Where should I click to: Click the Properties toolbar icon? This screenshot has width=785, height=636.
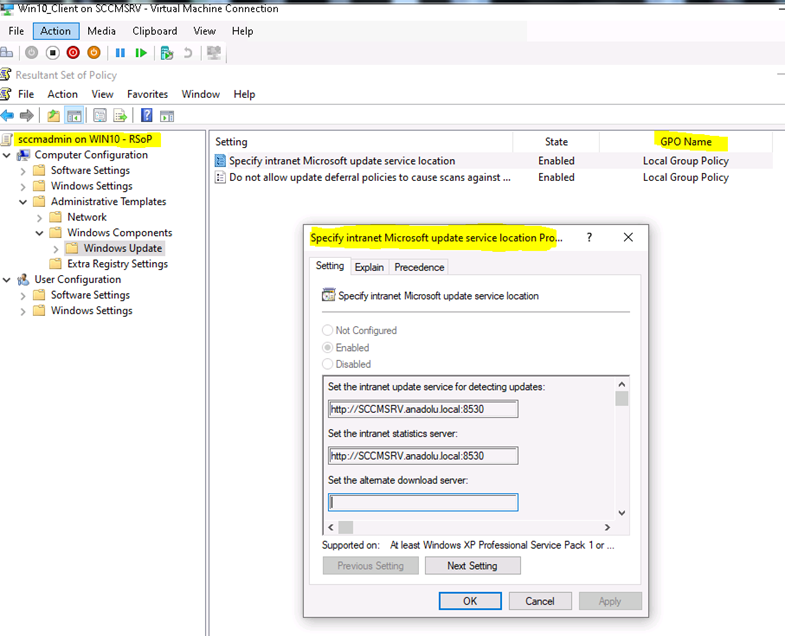pyautogui.click(x=100, y=116)
